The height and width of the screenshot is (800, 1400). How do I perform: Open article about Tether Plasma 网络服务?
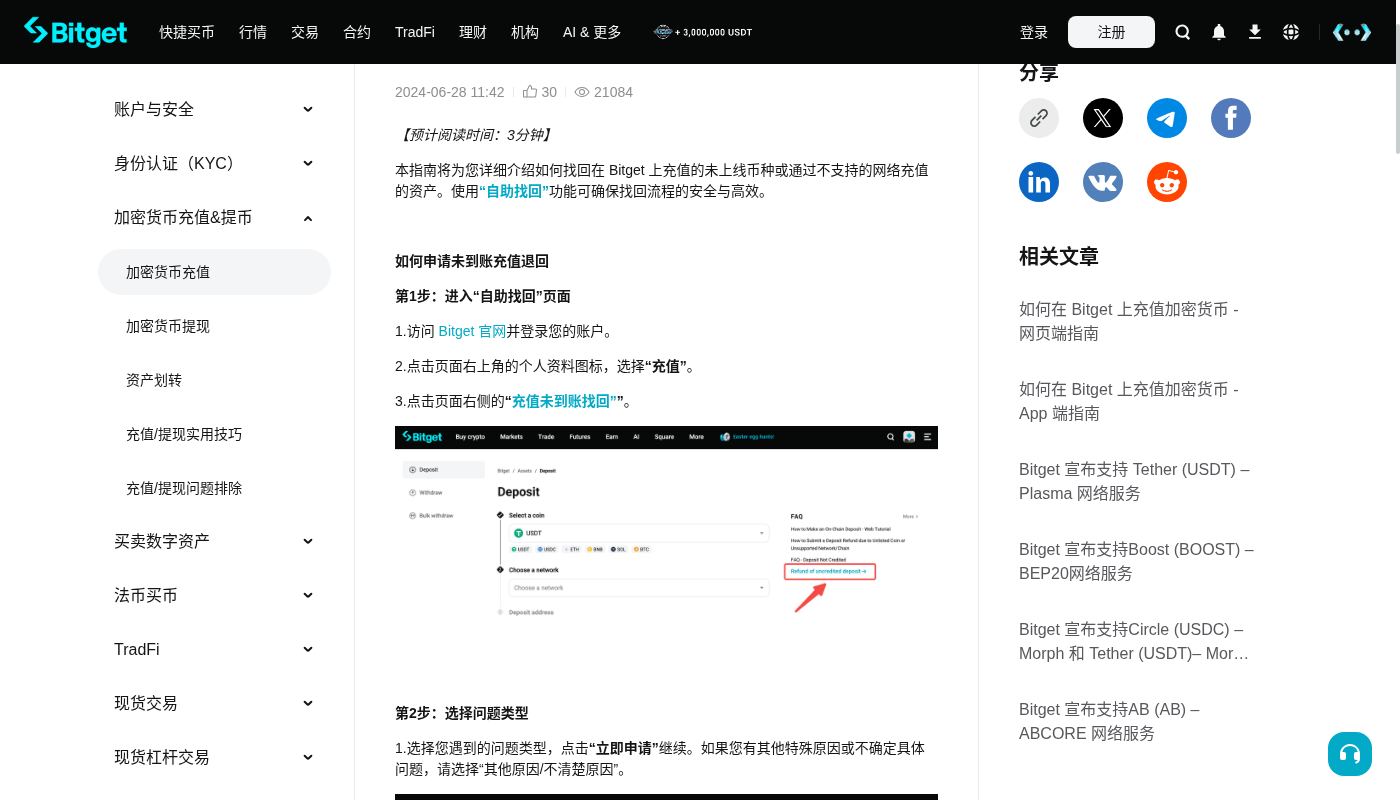(1134, 481)
